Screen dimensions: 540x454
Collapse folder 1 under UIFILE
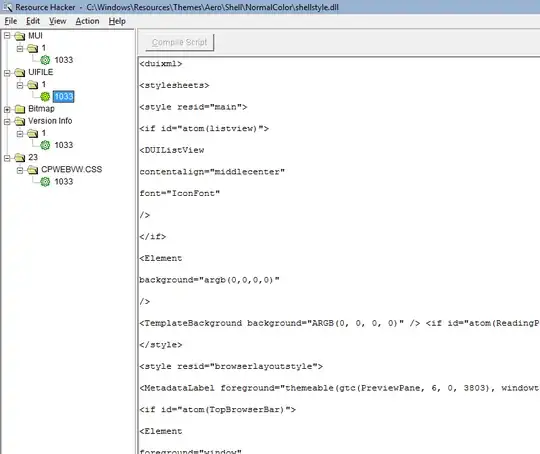[20, 85]
